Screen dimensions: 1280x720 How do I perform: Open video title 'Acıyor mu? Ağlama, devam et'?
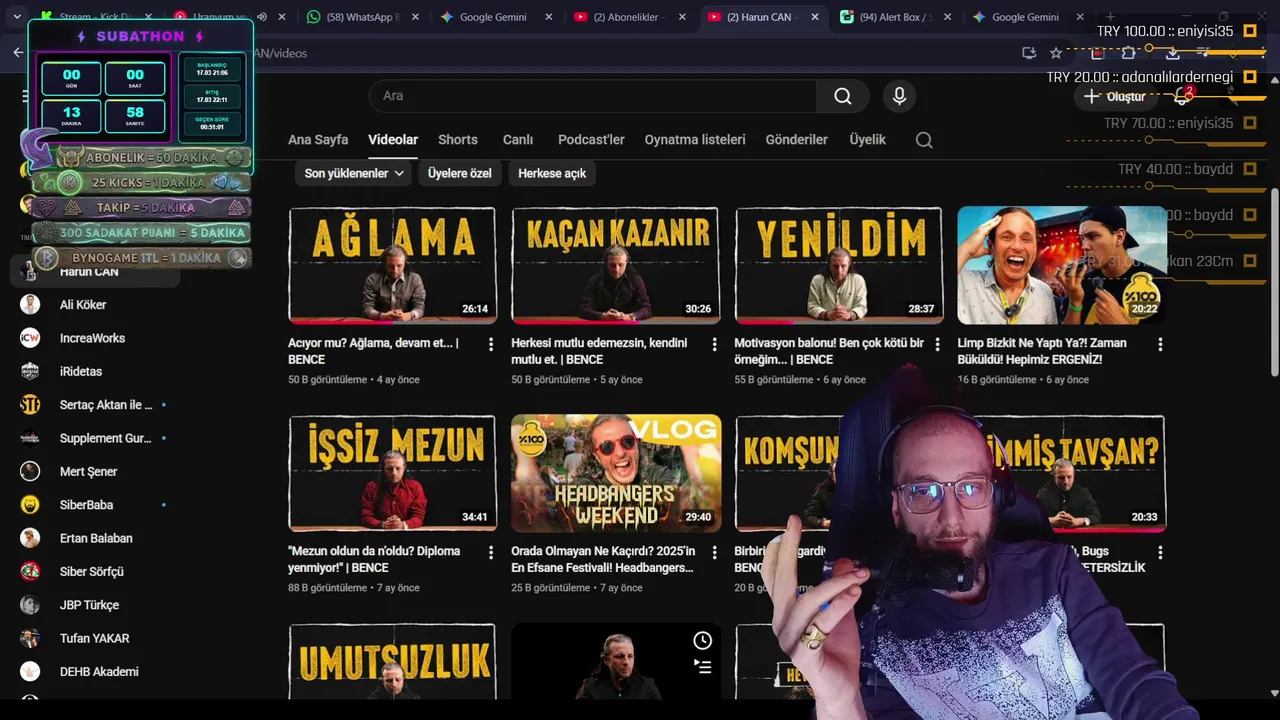click(373, 351)
